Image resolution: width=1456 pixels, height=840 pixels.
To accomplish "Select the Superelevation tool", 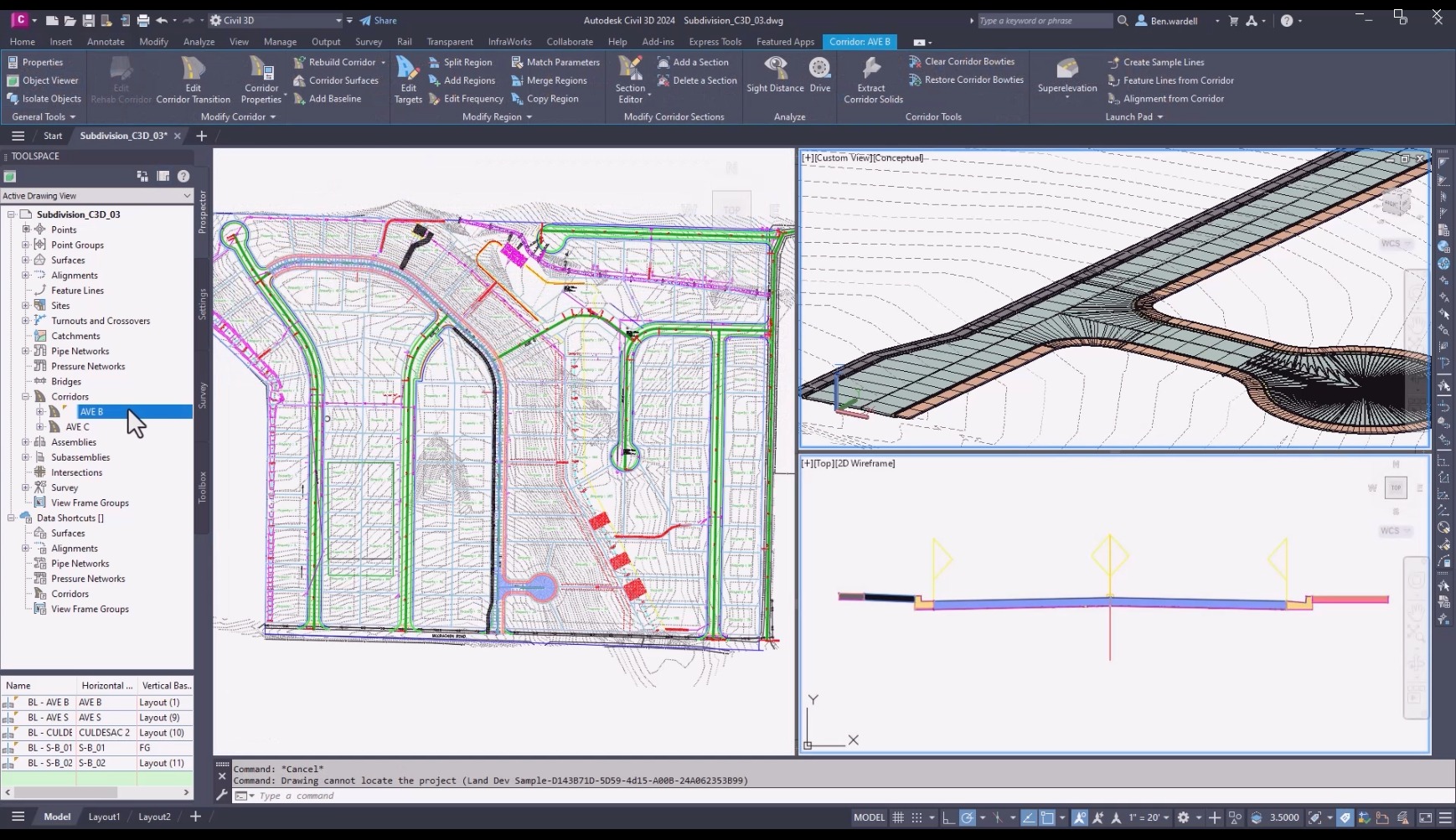I will pos(1066,75).
